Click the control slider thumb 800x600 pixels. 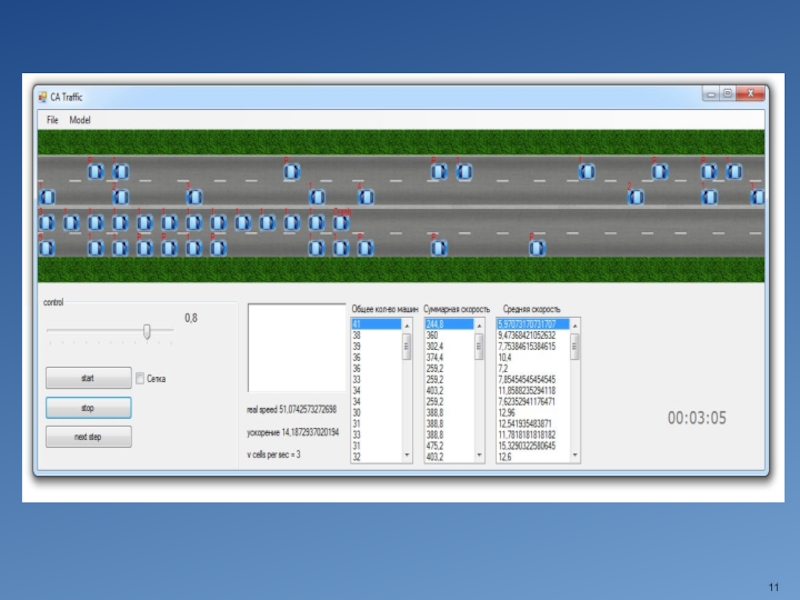(147, 331)
